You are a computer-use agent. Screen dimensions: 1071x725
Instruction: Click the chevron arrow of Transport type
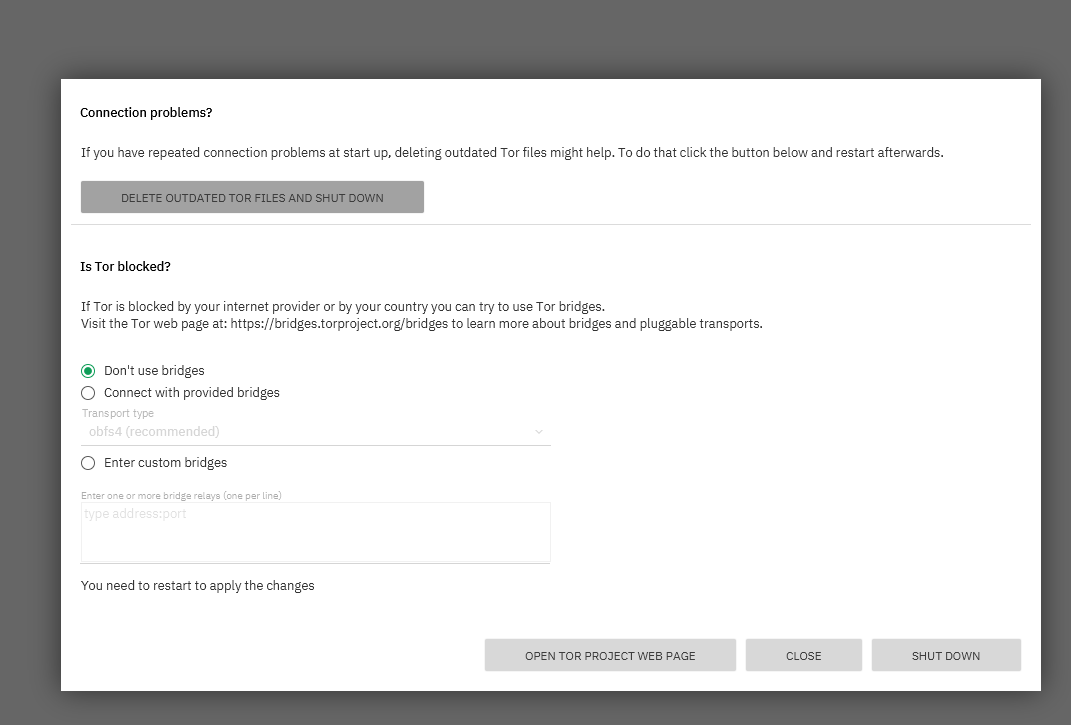pos(539,432)
